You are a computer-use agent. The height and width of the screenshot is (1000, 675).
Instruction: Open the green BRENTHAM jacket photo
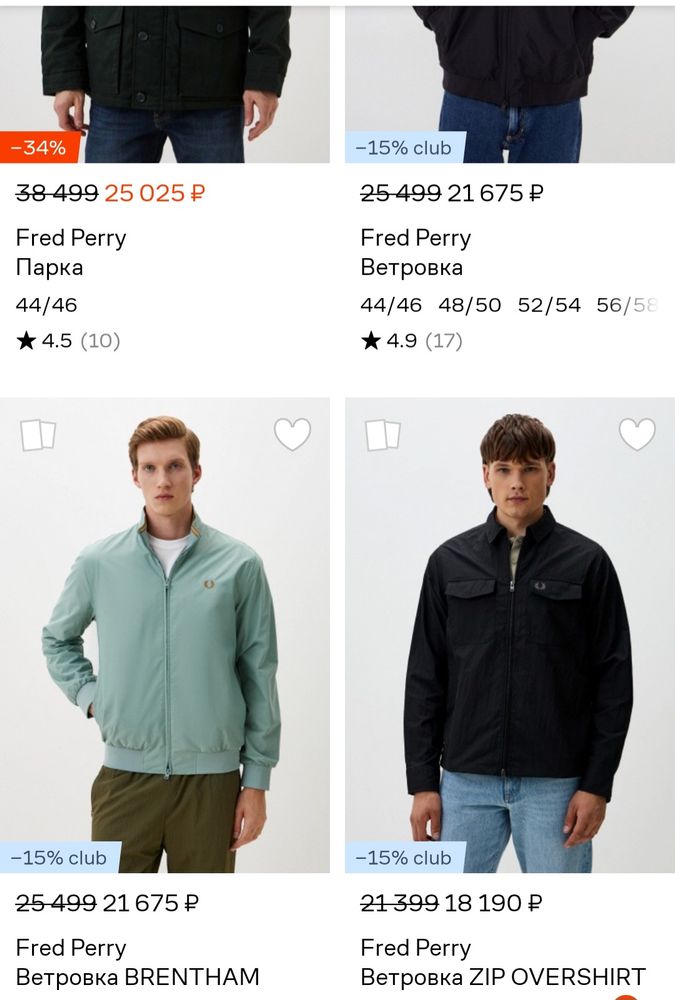coord(165,640)
